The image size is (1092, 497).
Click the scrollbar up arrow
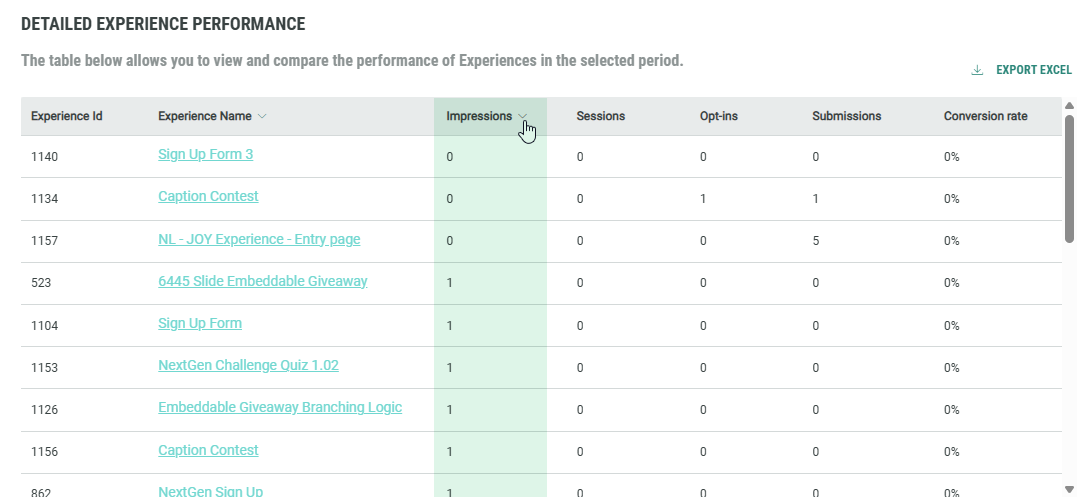coord(1069,106)
